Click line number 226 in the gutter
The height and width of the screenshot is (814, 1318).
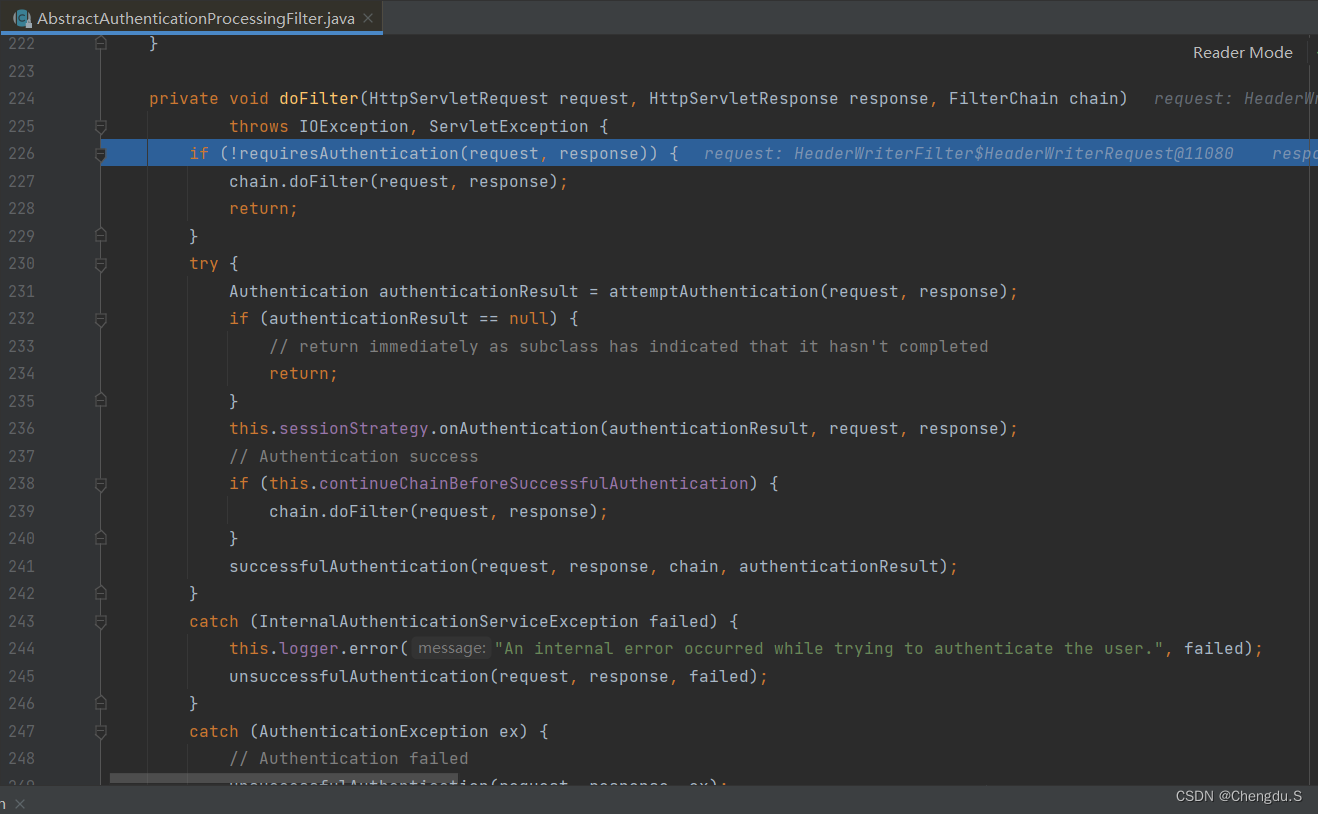click(x=21, y=153)
